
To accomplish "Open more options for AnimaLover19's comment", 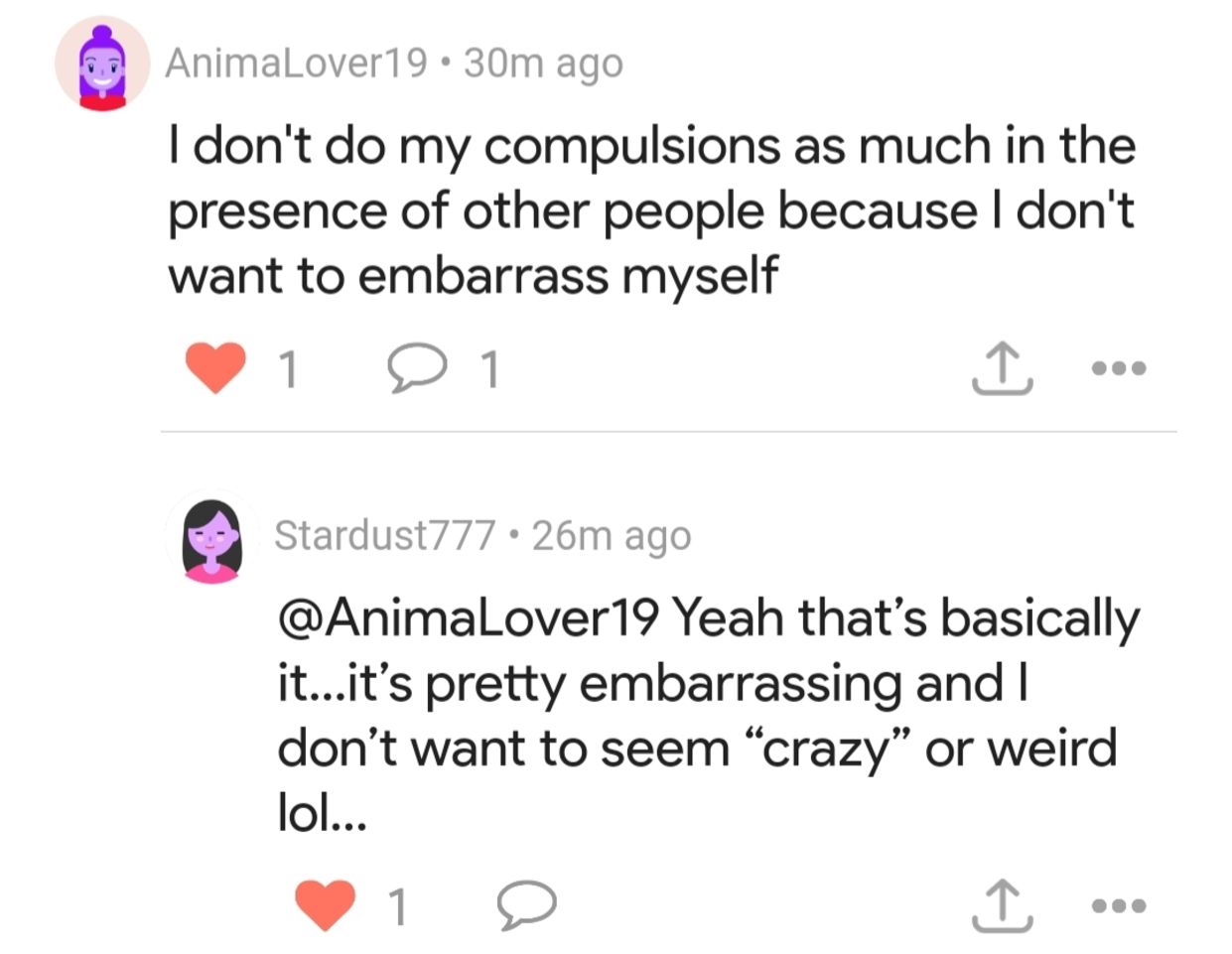I will [1119, 368].
